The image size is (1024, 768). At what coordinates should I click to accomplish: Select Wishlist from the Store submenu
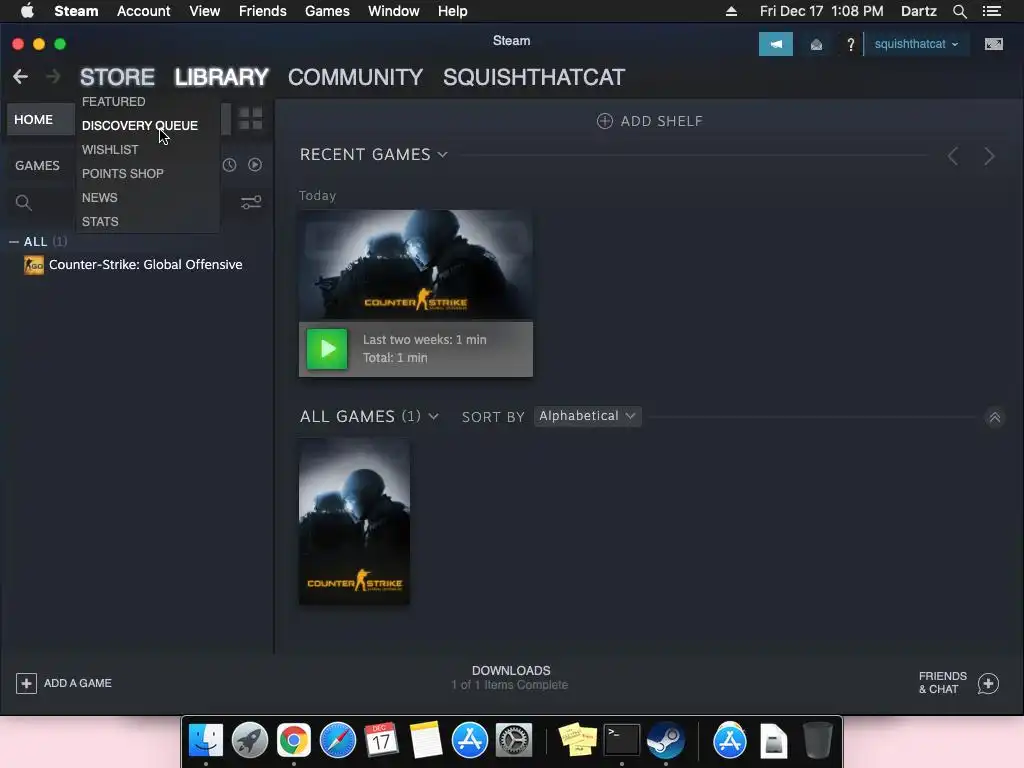click(110, 150)
